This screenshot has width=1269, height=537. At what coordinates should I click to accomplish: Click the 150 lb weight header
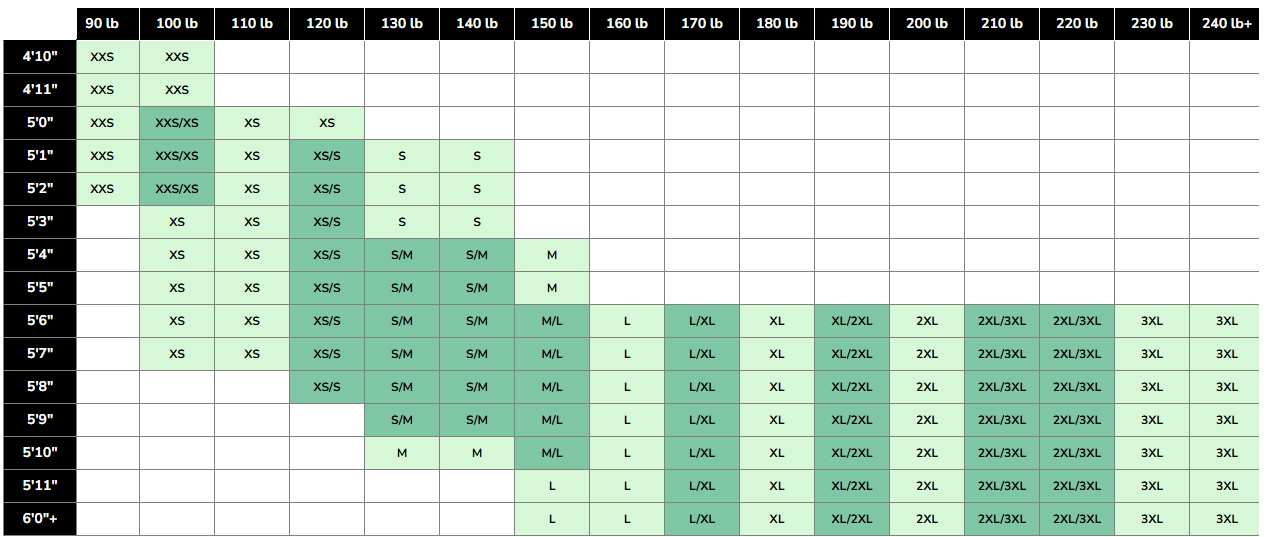[x=552, y=23]
